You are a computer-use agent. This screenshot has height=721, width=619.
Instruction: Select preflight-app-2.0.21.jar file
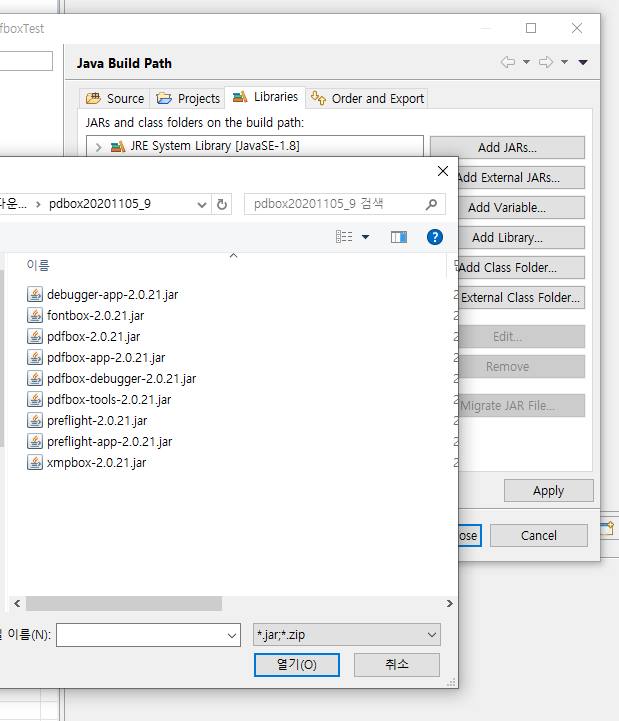[109, 442]
